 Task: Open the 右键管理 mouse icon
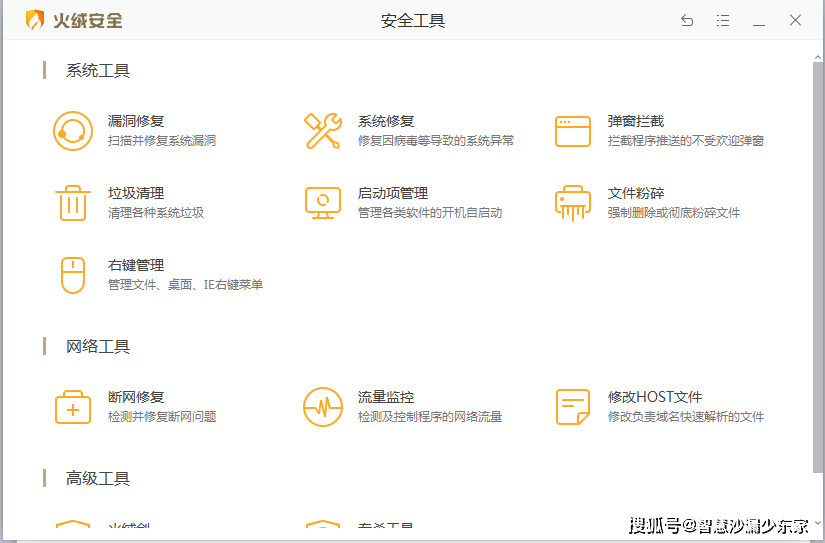(73, 275)
